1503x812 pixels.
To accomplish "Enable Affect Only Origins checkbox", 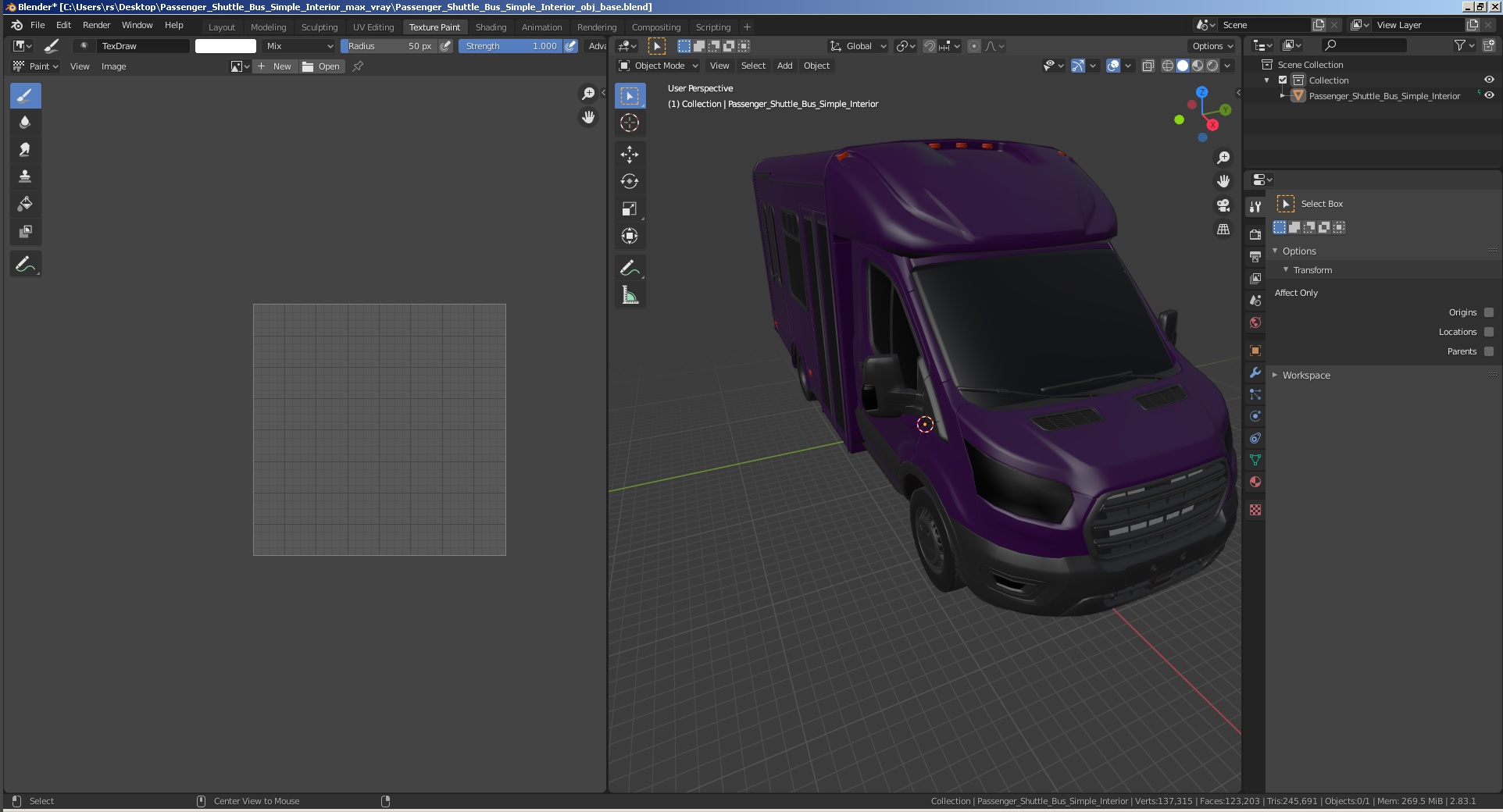I will coord(1489,312).
